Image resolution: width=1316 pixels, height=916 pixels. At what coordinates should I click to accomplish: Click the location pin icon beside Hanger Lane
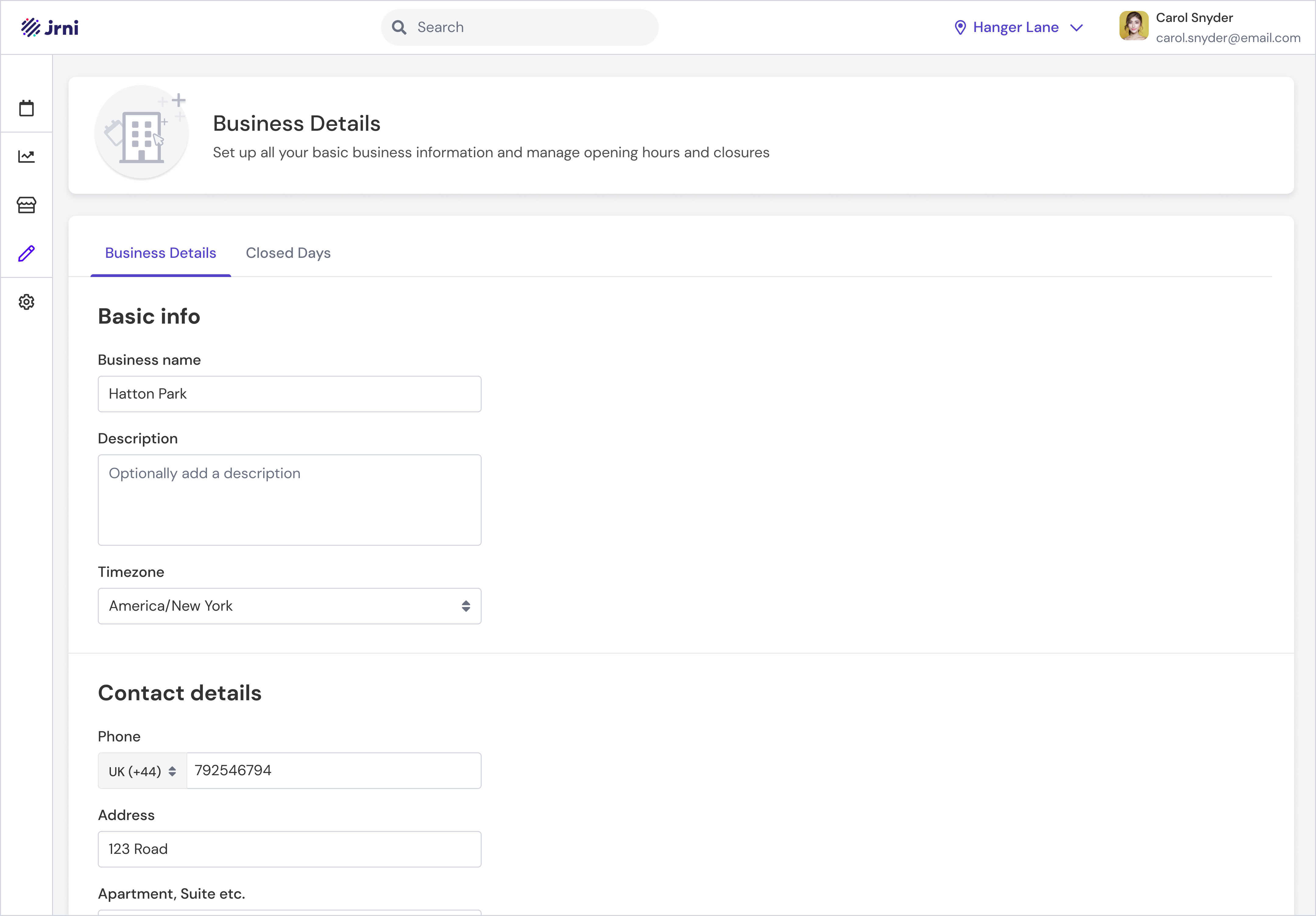[960, 27]
